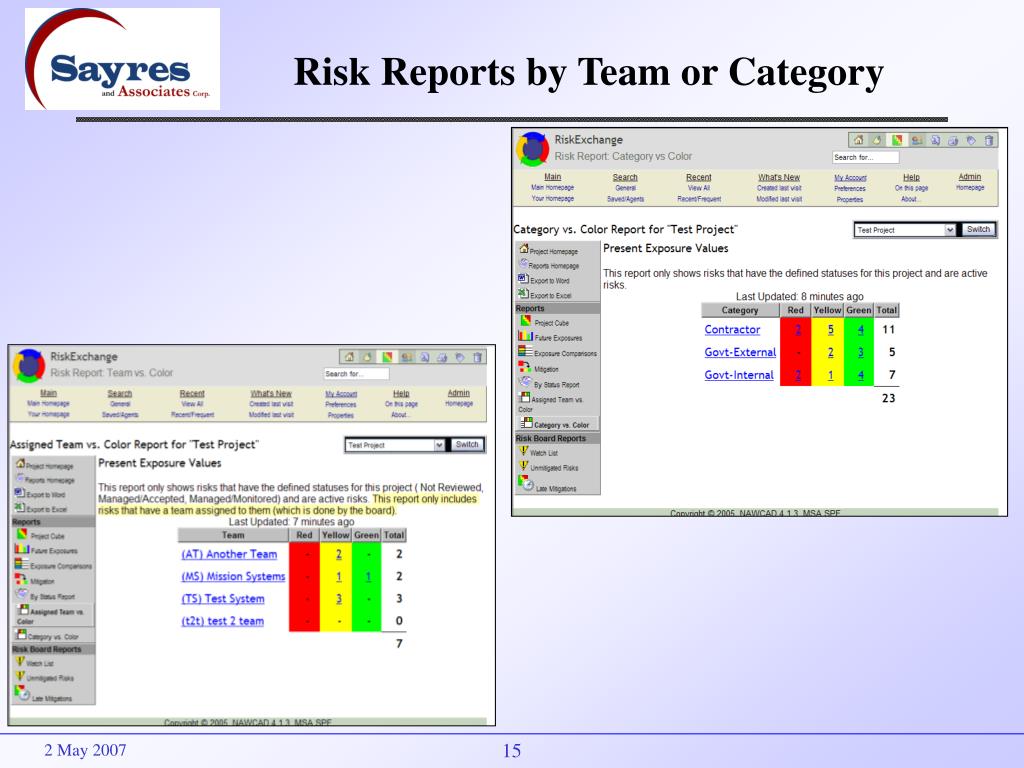1024x768 pixels.
Task: Open My Account menu in Team report window
Action: tap(341, 394)
